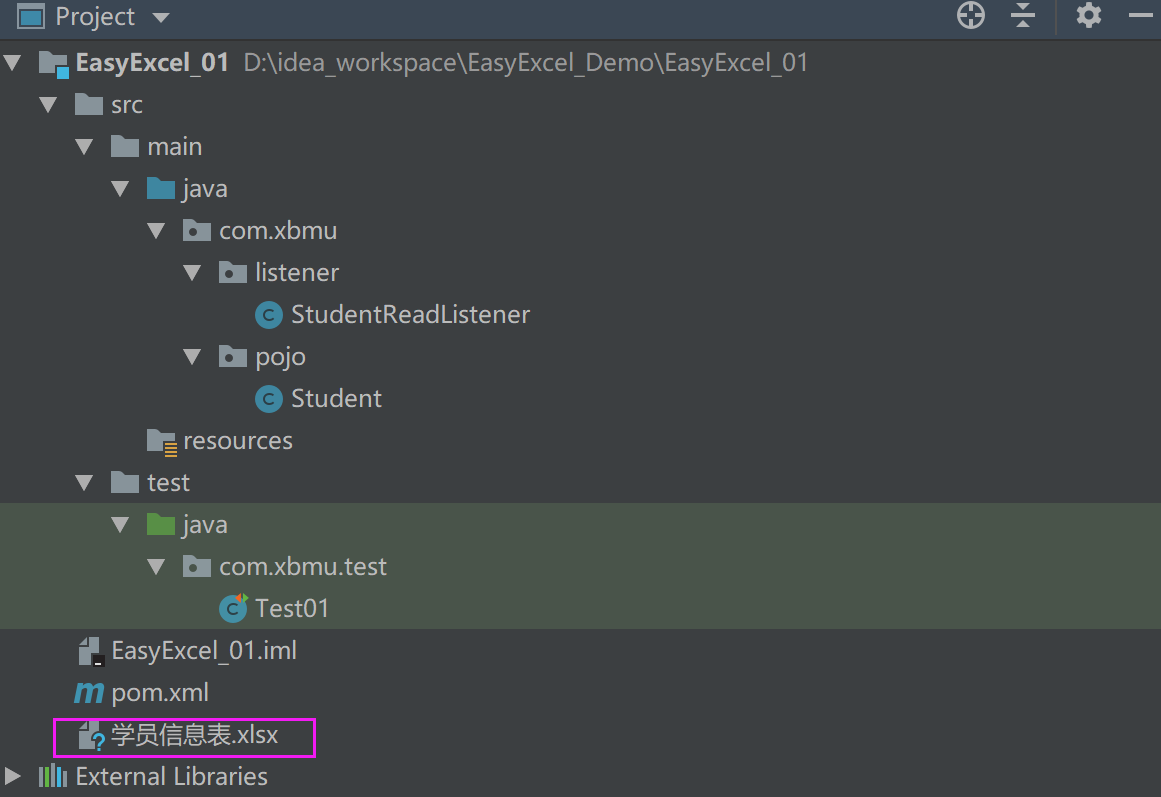Collapse the listener package arrow
The width and height of the screenshot is (1161, 797).
tap(192, 273)
